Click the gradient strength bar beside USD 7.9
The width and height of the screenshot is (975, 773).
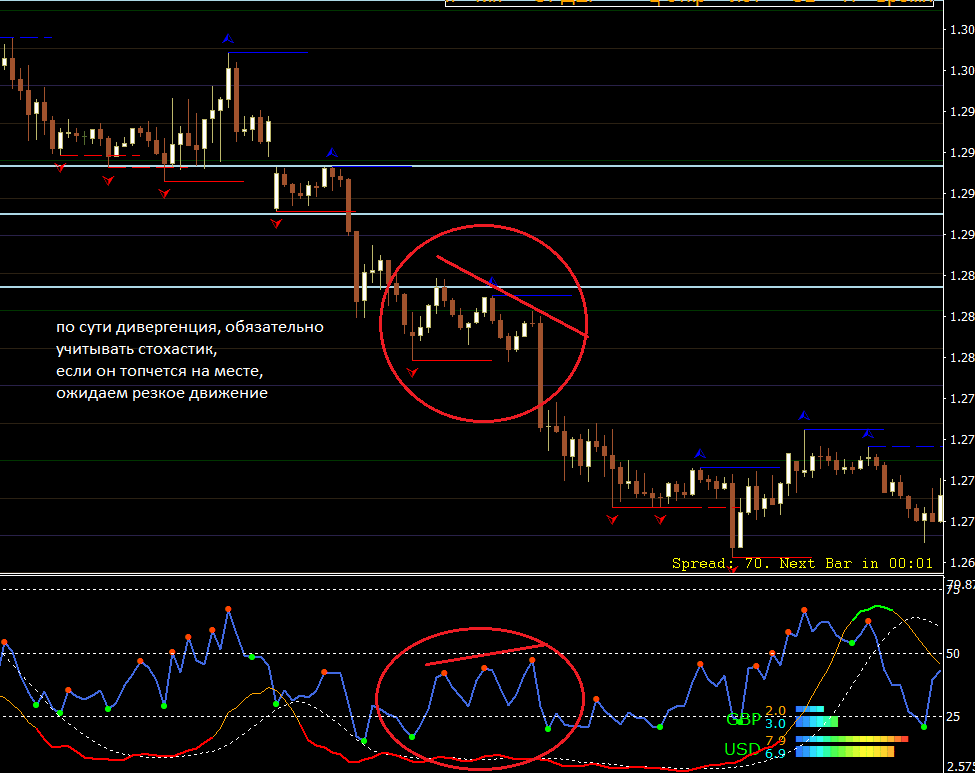pos(852,739)
